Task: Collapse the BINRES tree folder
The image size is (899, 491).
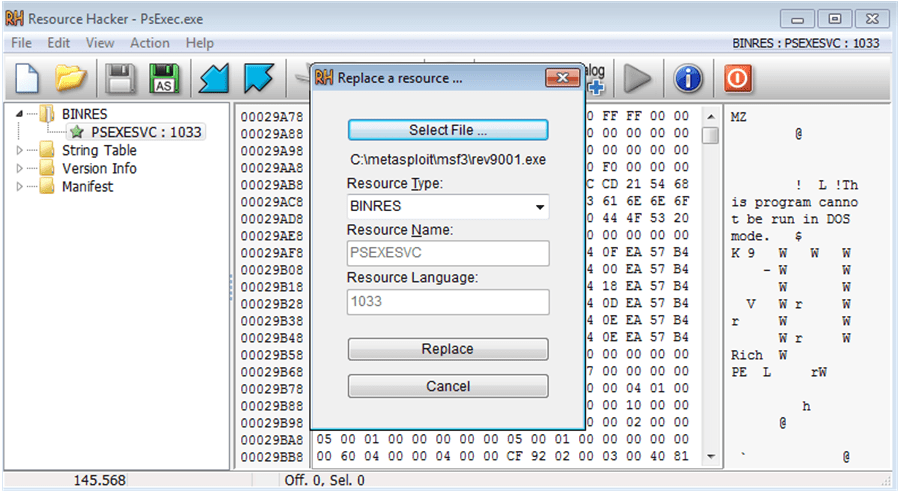Action: tap(19, 114)
